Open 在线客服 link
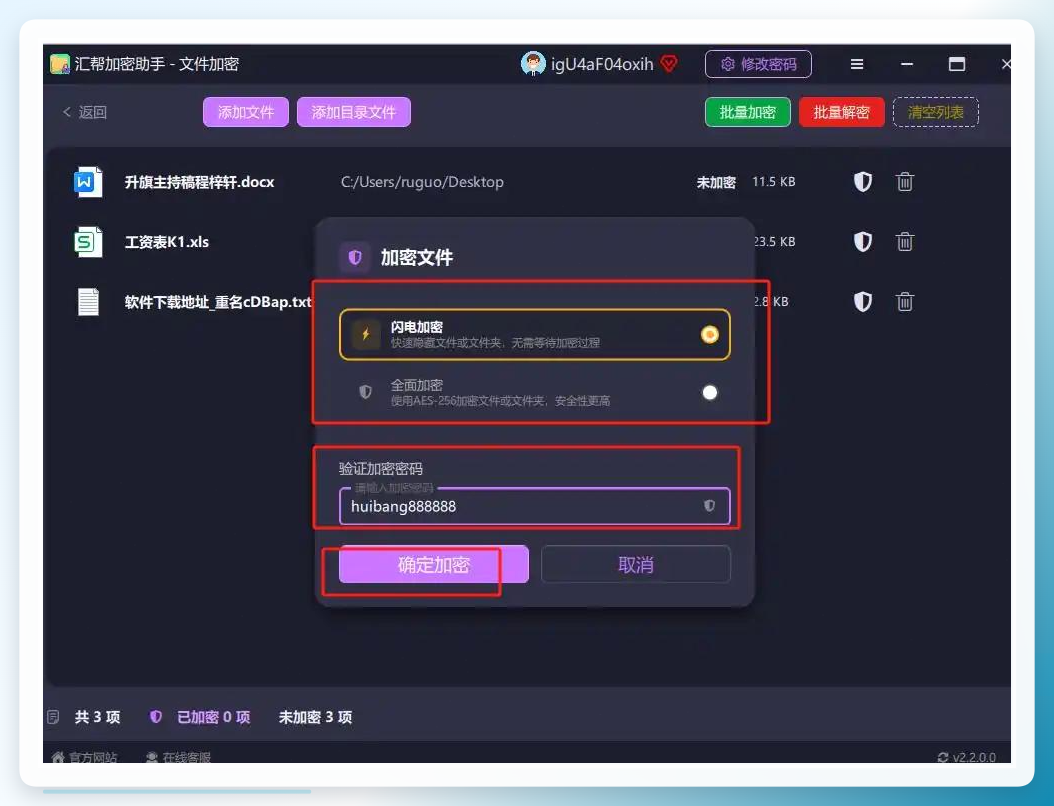 [179, 757]
